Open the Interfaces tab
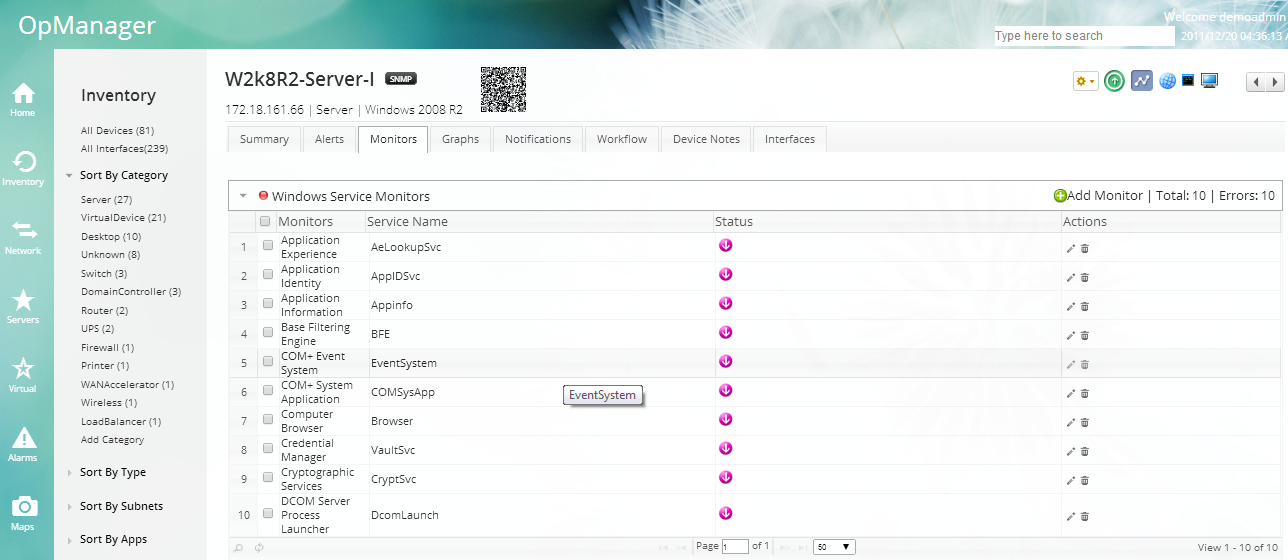 [789, 139]
